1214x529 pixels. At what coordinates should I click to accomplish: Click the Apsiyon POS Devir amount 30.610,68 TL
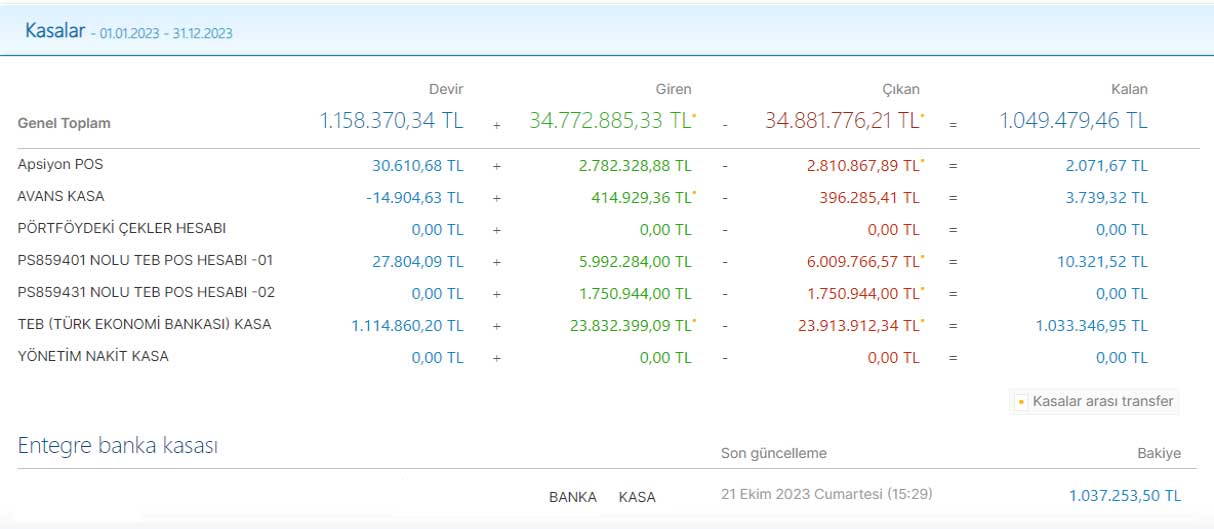tap(417, 166)
